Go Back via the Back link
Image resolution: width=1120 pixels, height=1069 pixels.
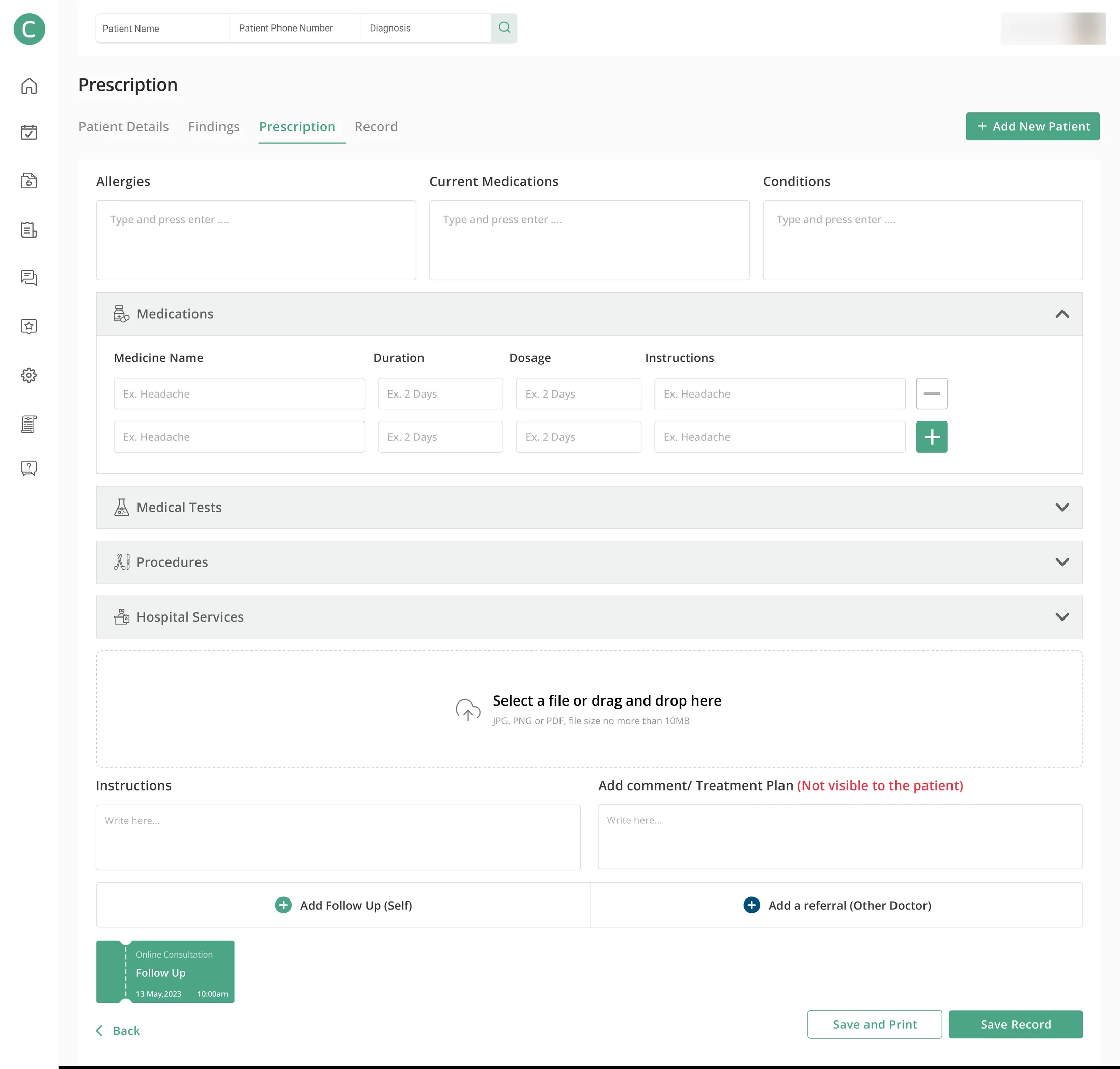pyautogui.click(x=118, y=1030)
